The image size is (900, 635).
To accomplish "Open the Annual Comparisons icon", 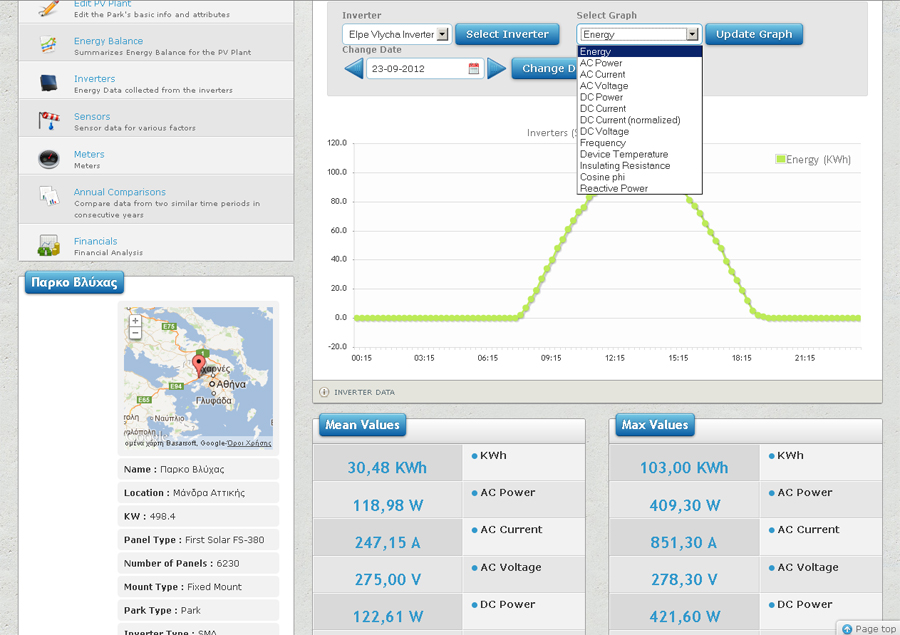I will 48,197.
